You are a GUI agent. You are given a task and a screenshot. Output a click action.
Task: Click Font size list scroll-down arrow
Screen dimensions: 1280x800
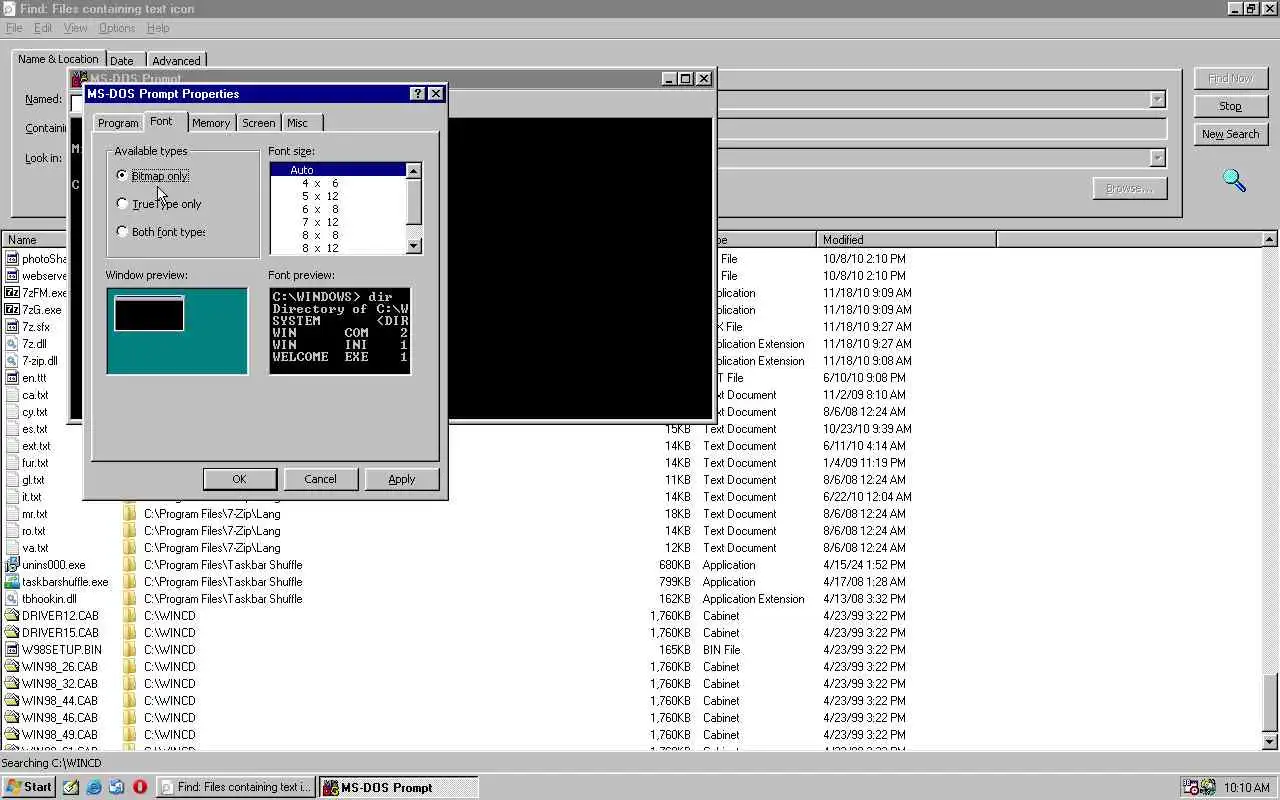pos(413,246)
